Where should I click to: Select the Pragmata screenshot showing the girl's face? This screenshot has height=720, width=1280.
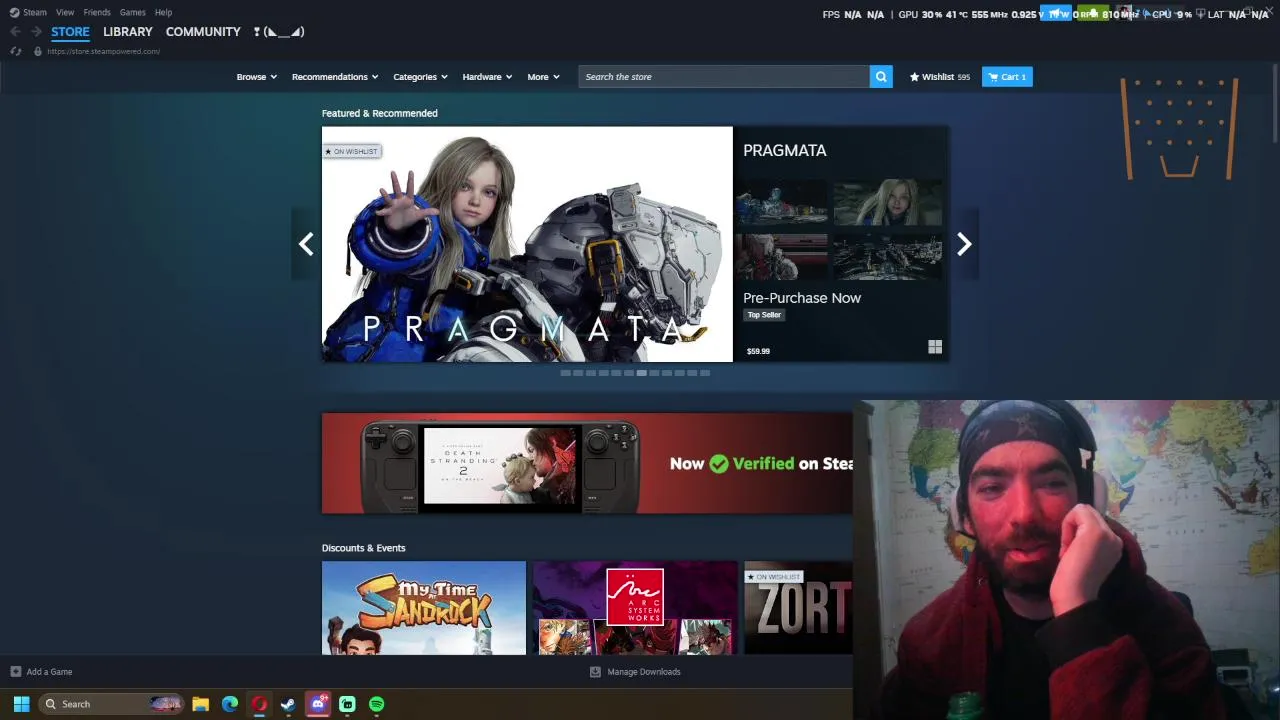(x=888, y=203)
